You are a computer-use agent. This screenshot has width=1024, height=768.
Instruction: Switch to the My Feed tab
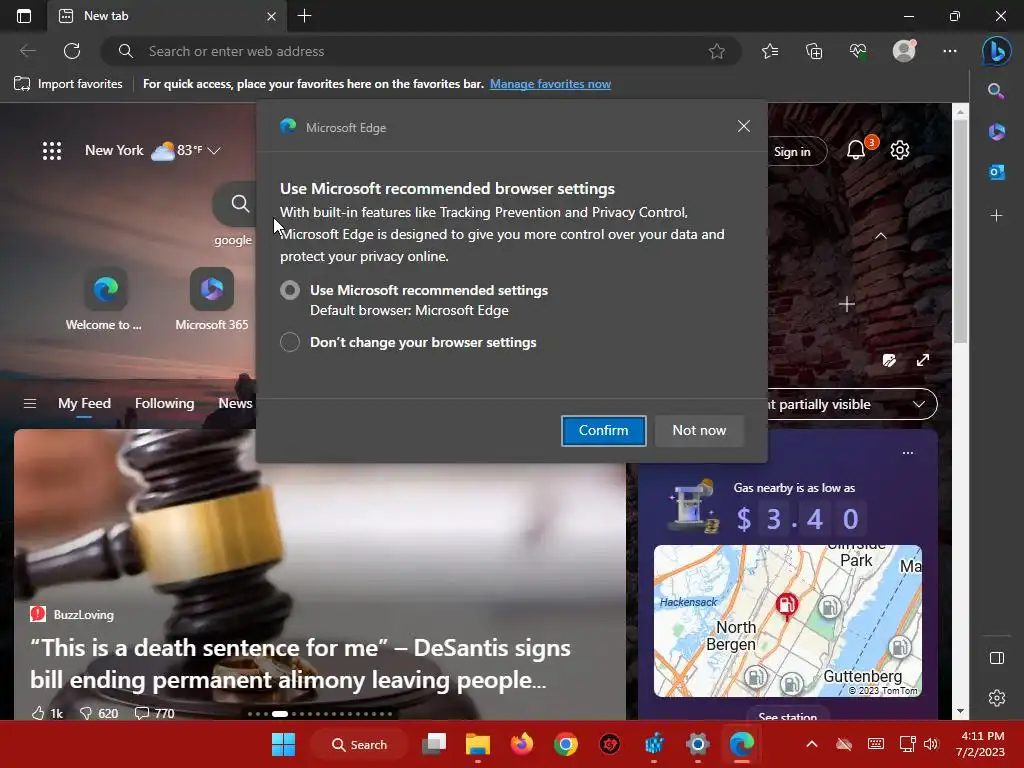click(84, 404)
